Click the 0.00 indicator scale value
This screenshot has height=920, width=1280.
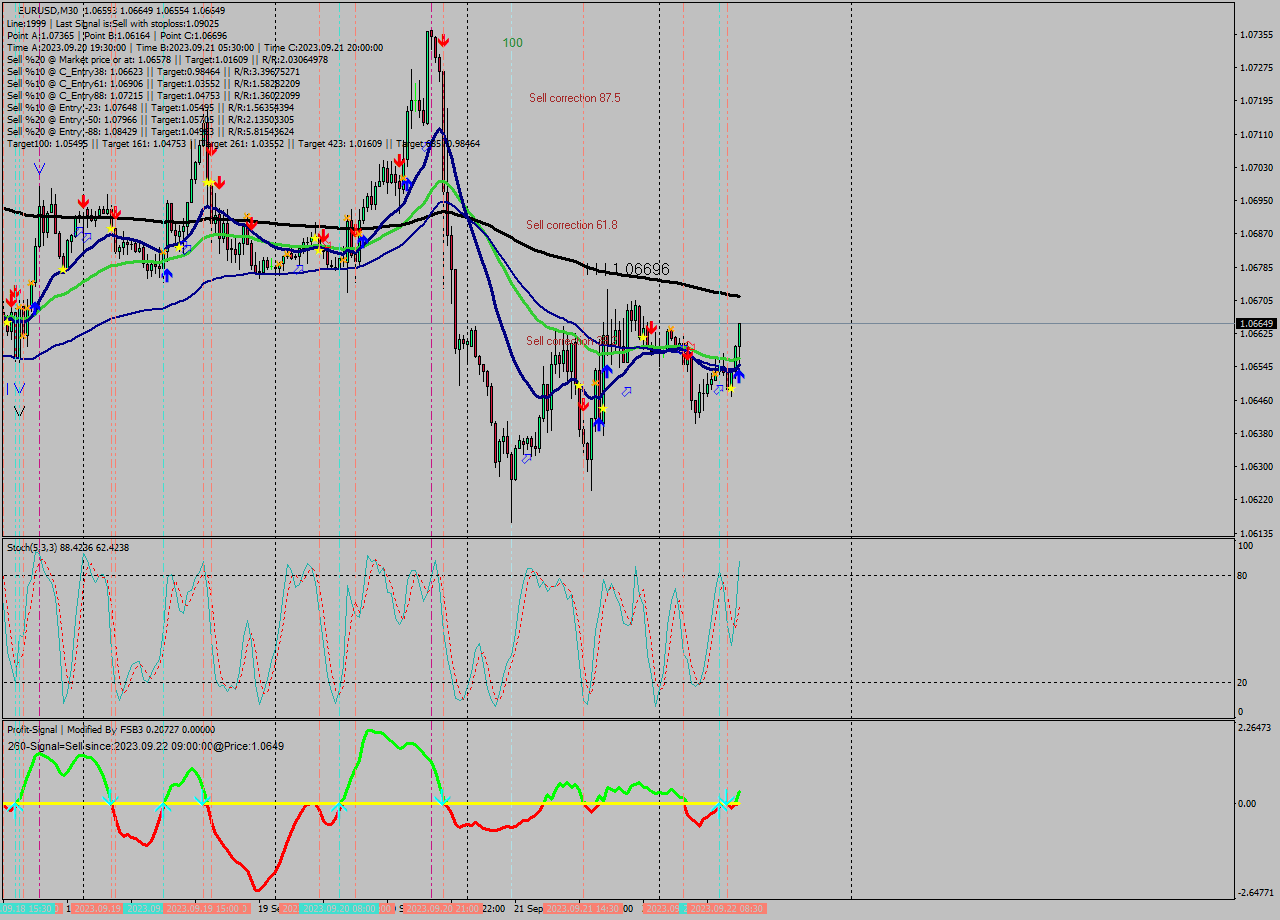(1248, 803)
